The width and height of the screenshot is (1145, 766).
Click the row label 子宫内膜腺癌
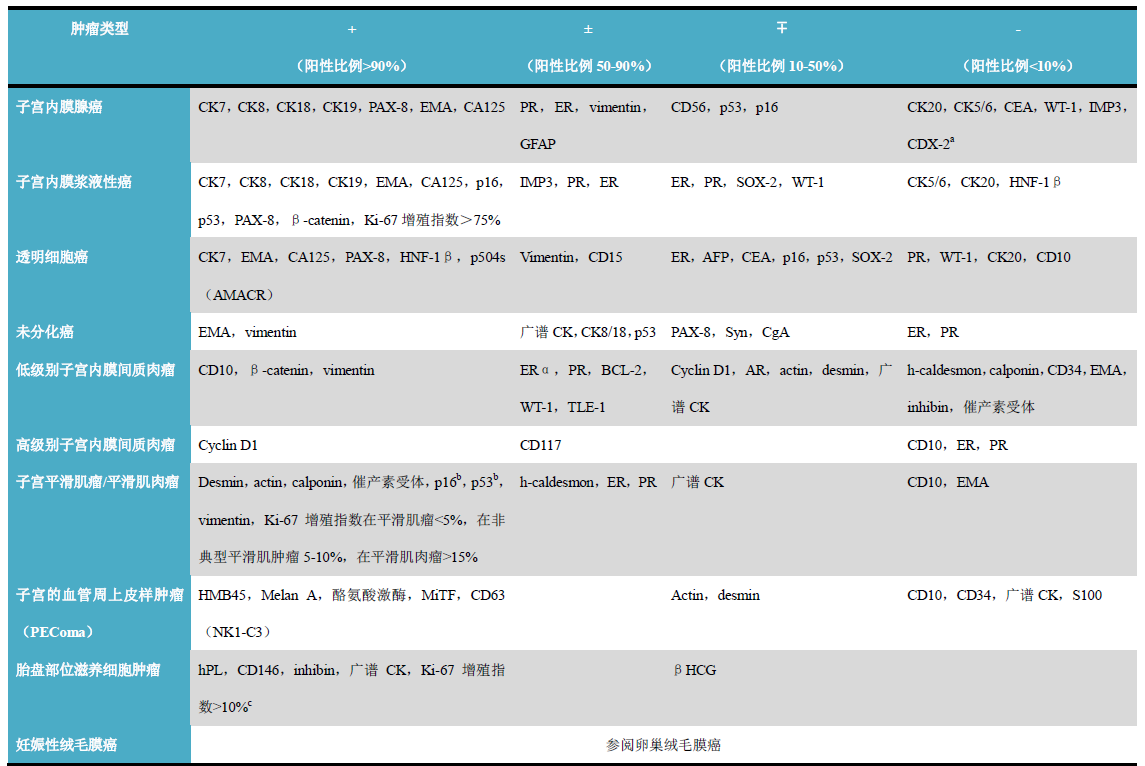[59, 107]
